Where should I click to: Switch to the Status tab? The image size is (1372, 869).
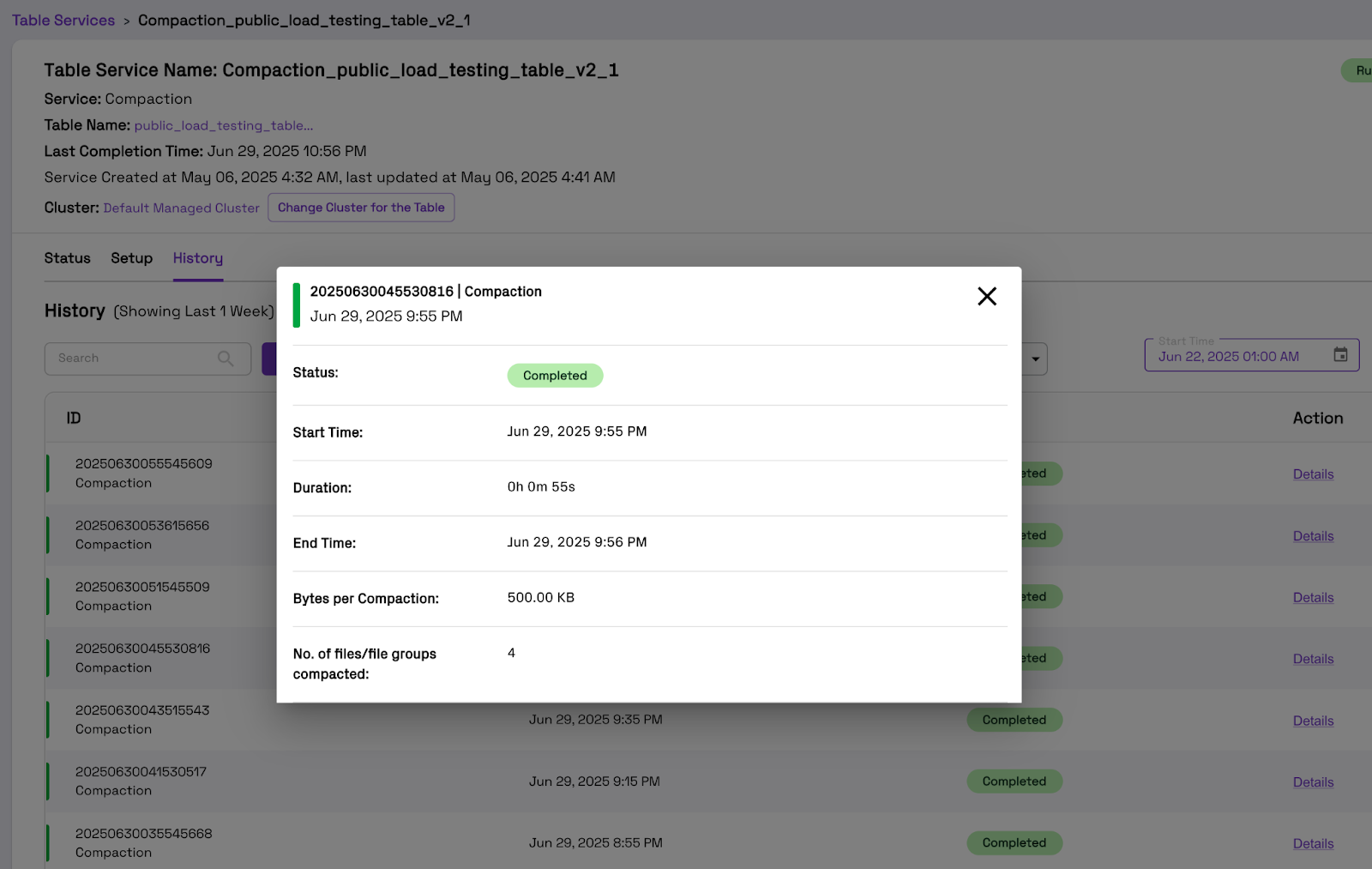coord(67,258)
